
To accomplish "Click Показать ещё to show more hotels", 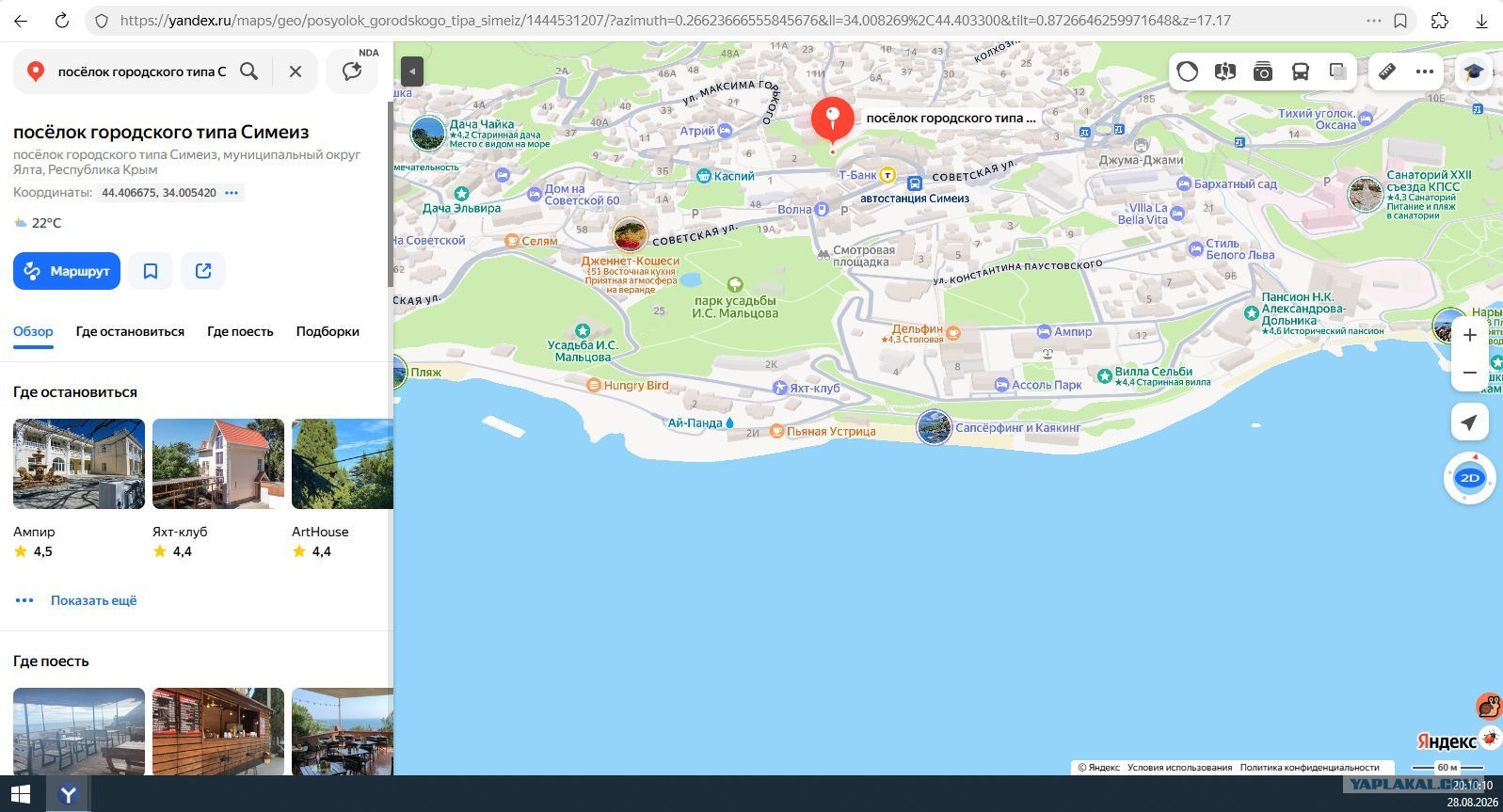I will pyautogui.click(x=93, y=600).
